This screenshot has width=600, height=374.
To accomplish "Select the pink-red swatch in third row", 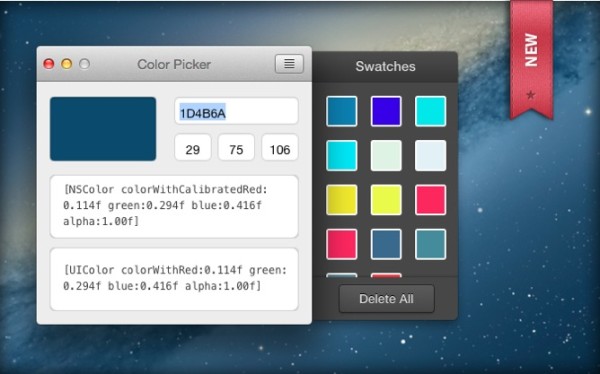I will (x=430, y=200).
